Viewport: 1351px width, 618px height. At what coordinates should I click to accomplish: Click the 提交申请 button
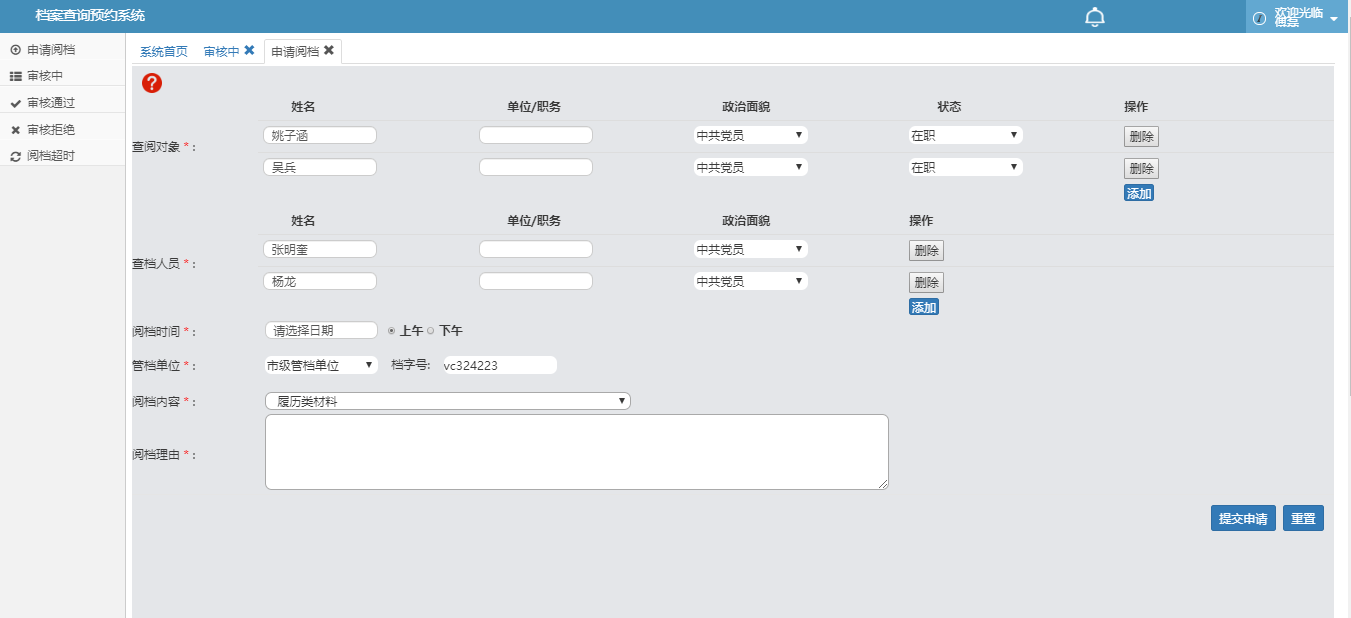point(1242,519)
